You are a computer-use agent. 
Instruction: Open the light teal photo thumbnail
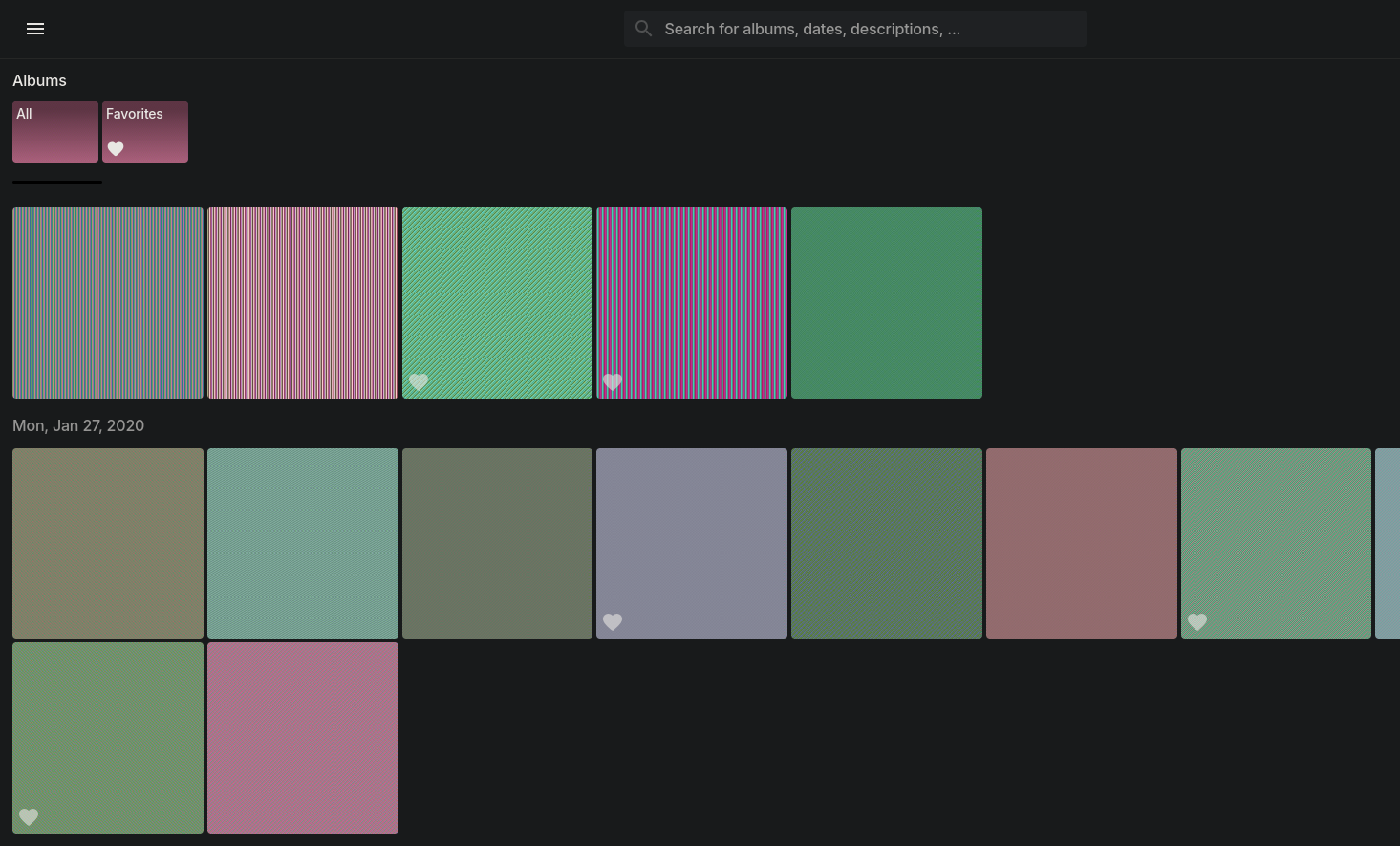coord(303,543)
